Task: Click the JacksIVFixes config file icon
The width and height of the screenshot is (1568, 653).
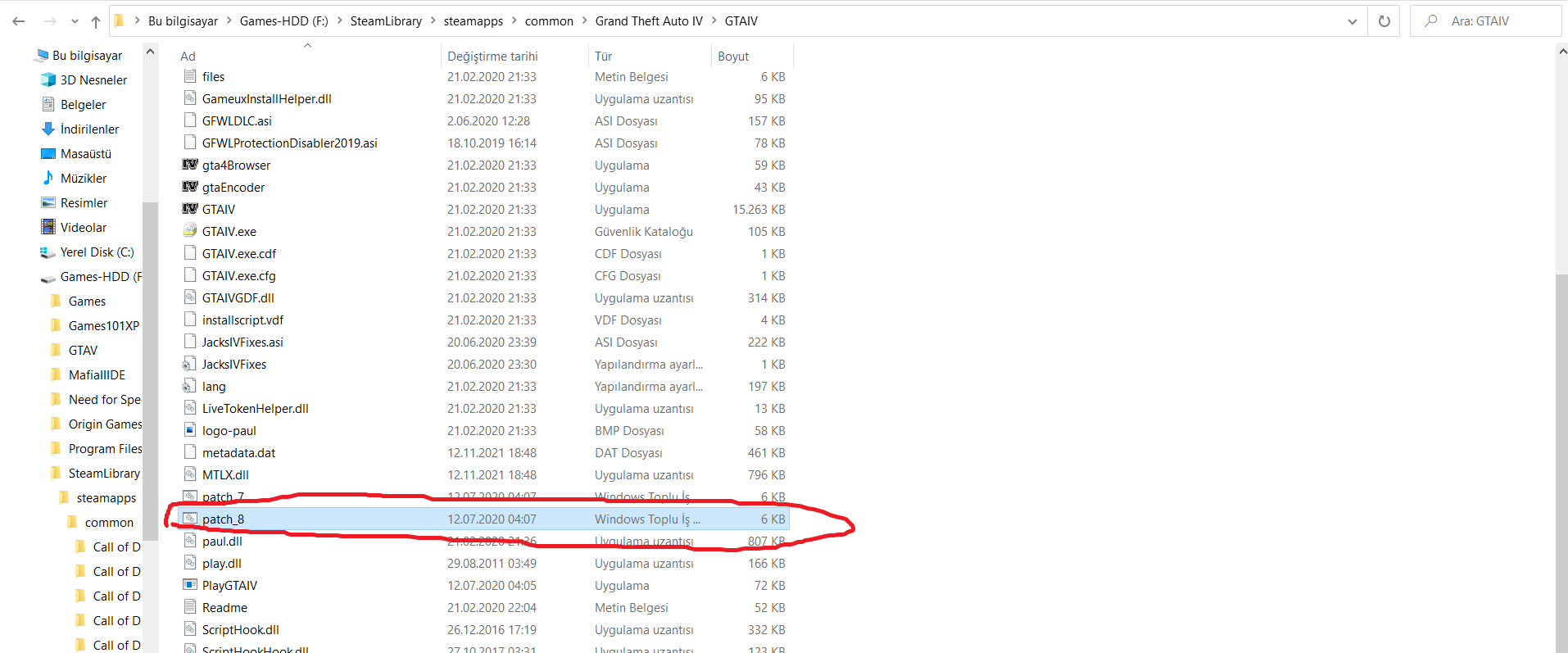Action: pyautogui.click(x=190, y=364)
